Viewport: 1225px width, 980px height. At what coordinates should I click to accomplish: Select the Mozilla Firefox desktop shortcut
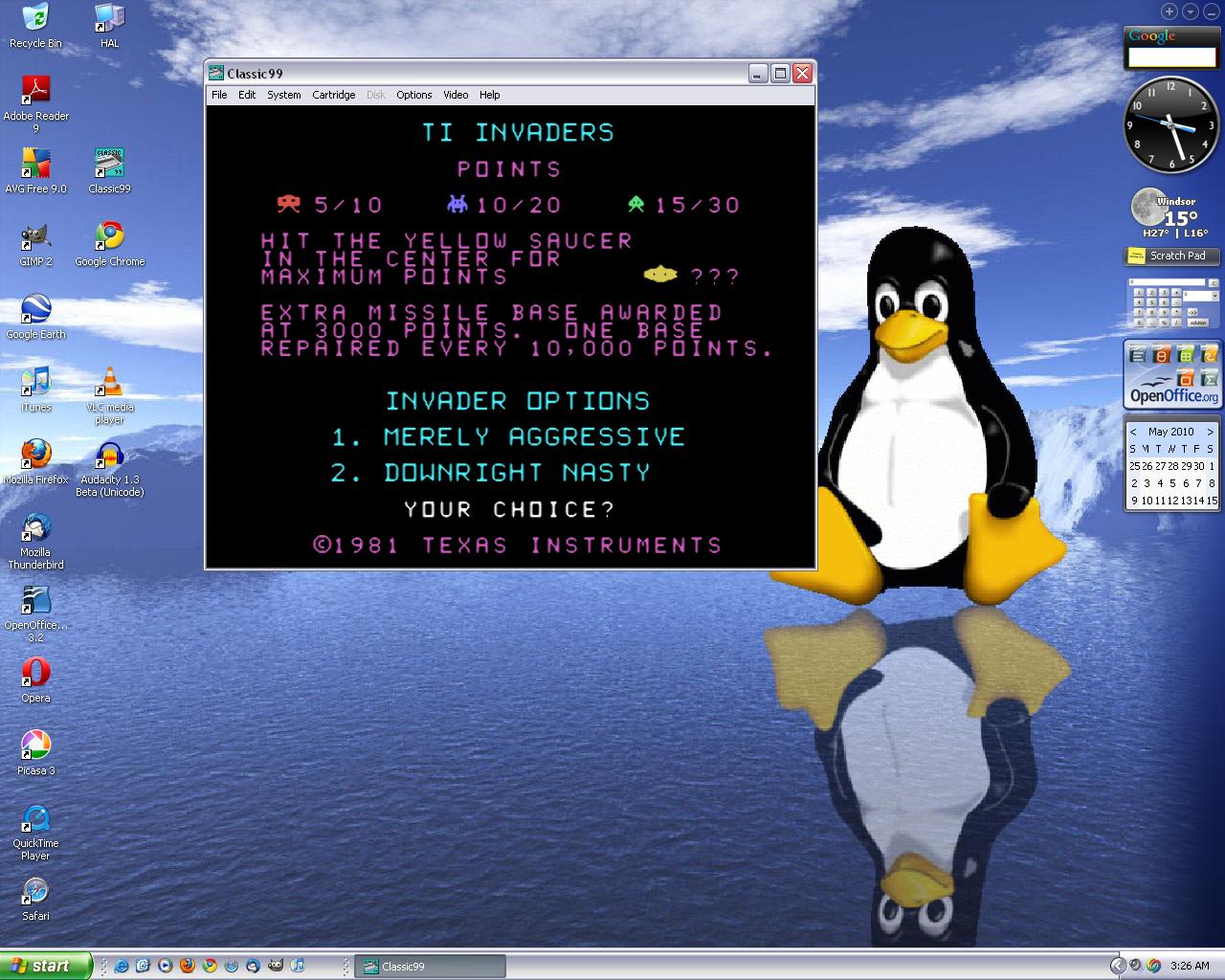[35, 461]
